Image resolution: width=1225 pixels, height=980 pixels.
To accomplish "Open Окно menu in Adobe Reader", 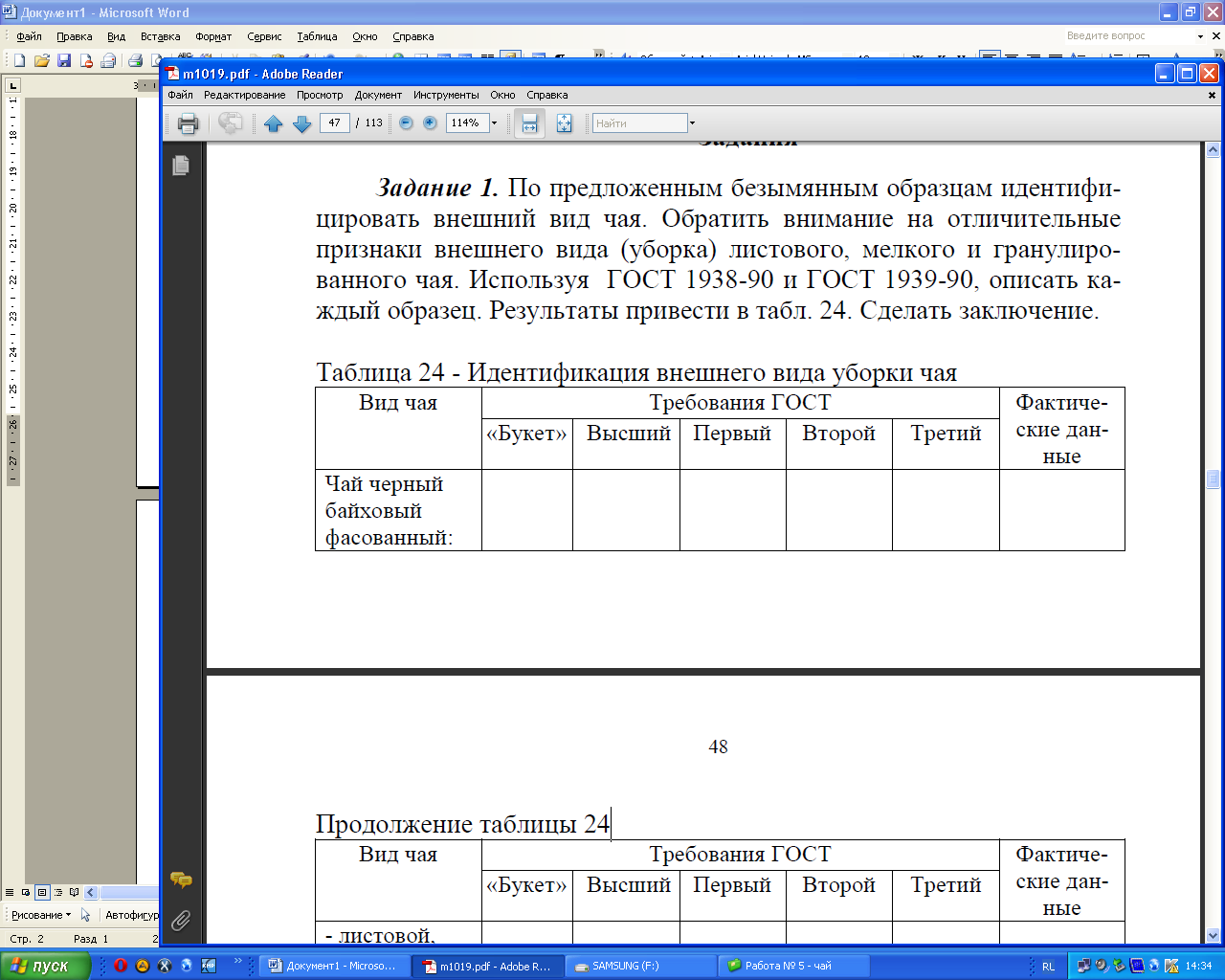I will [502, 95].
